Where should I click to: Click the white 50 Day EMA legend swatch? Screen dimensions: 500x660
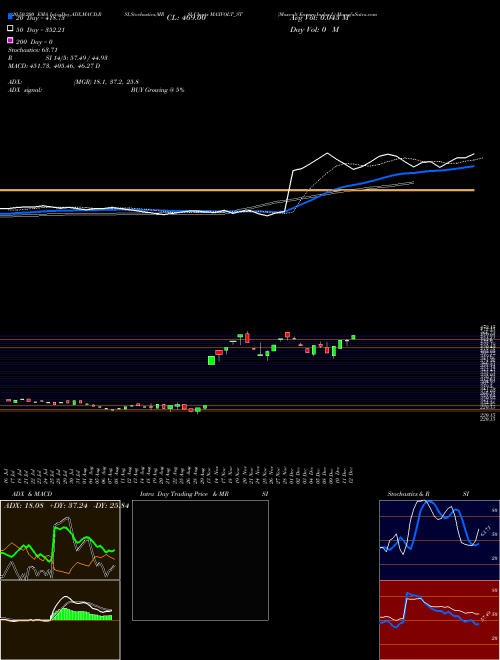tap(10, 29)
